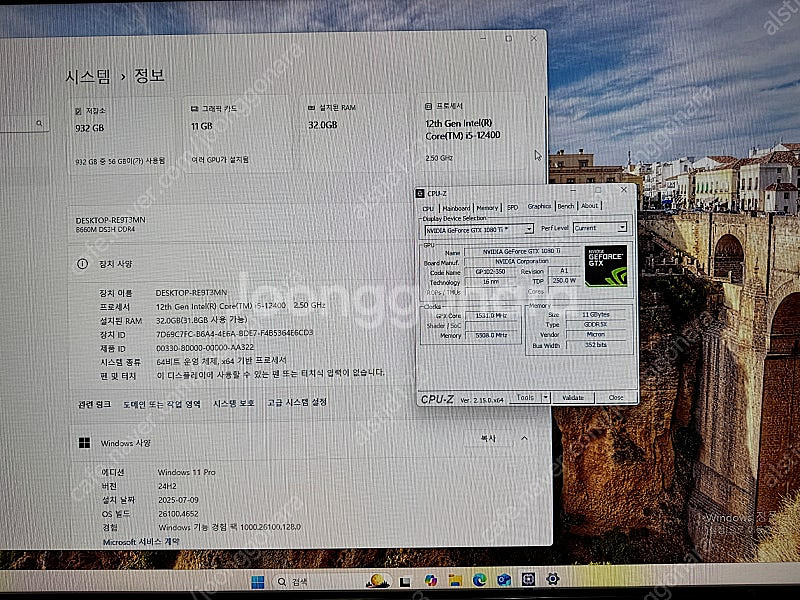
Task: Switch to the CPU tab in CPU-Z
Action: coord(428,208)
